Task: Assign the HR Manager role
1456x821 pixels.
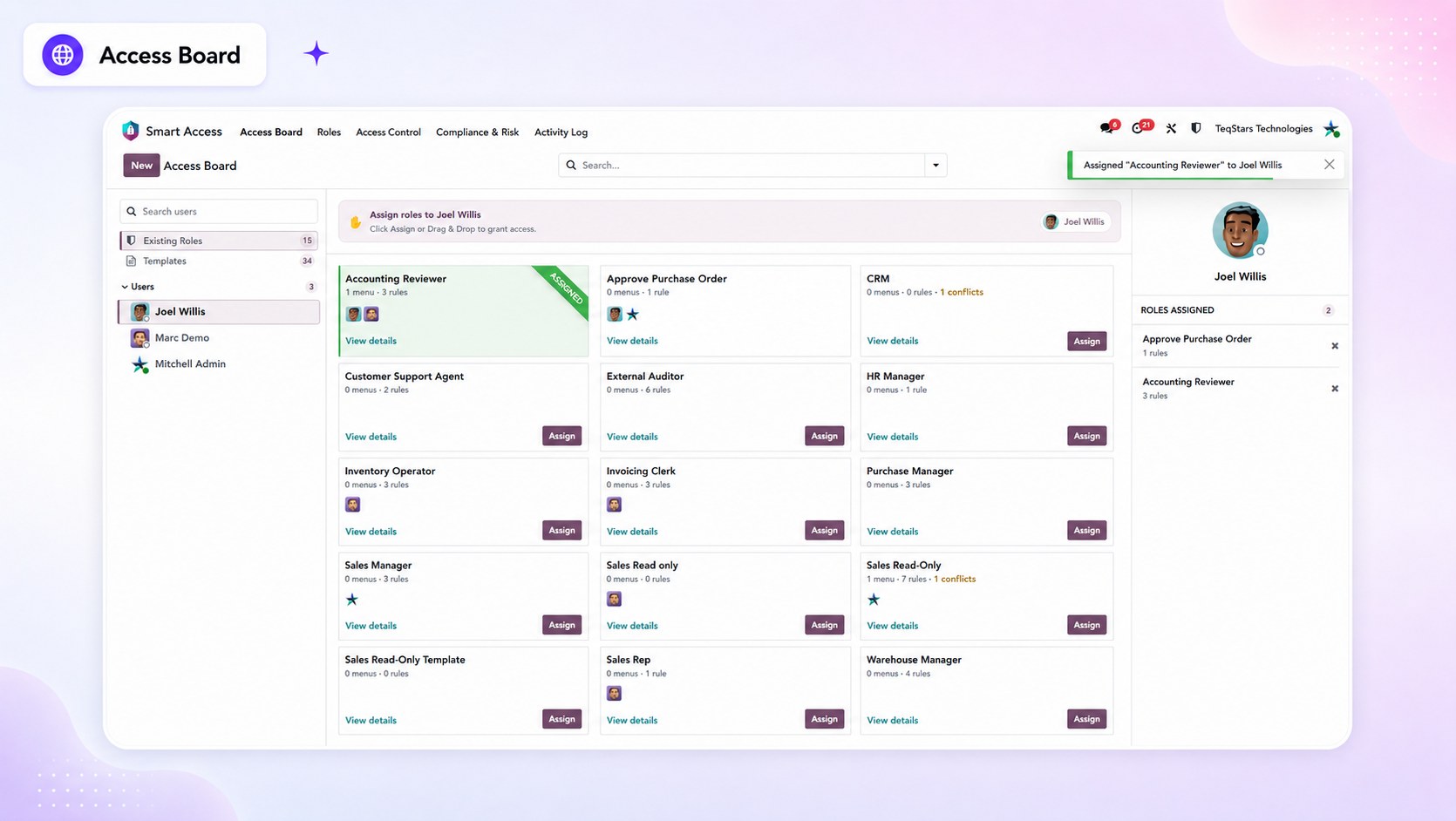Action: tap(1086, 436)
